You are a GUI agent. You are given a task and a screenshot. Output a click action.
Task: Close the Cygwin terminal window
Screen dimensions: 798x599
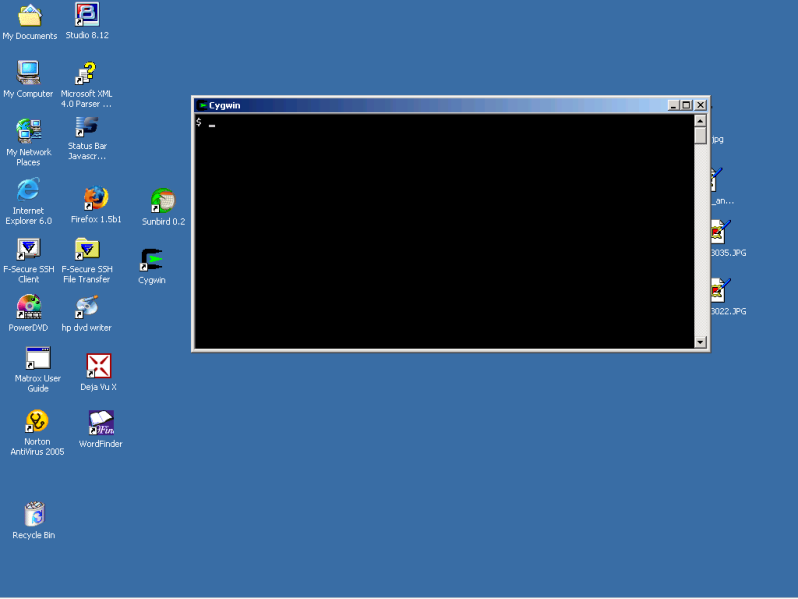[x=701, y=105]
